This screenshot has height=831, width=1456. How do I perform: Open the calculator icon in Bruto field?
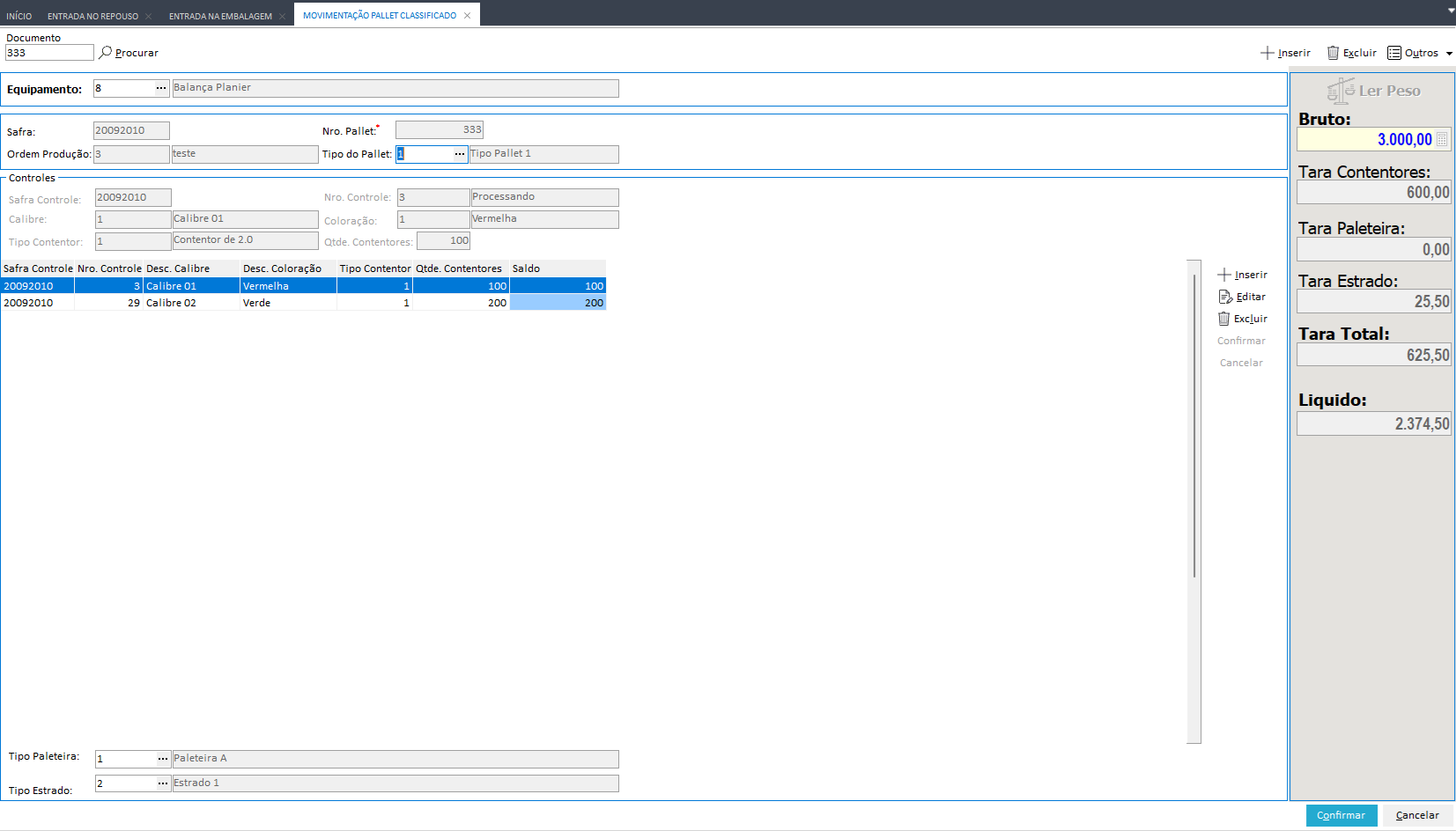(x=1442, y=139)
